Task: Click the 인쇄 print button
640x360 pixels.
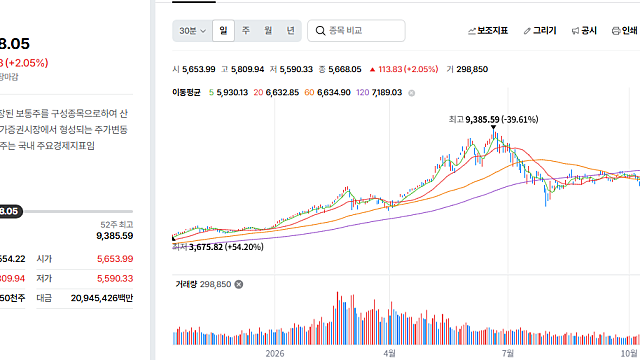Action: click(624, 31)
